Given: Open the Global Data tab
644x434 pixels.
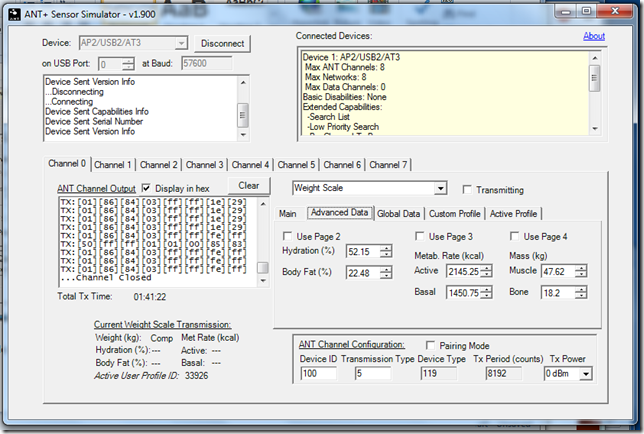Looking at the screenshot, I should click(x=398, y=213).
